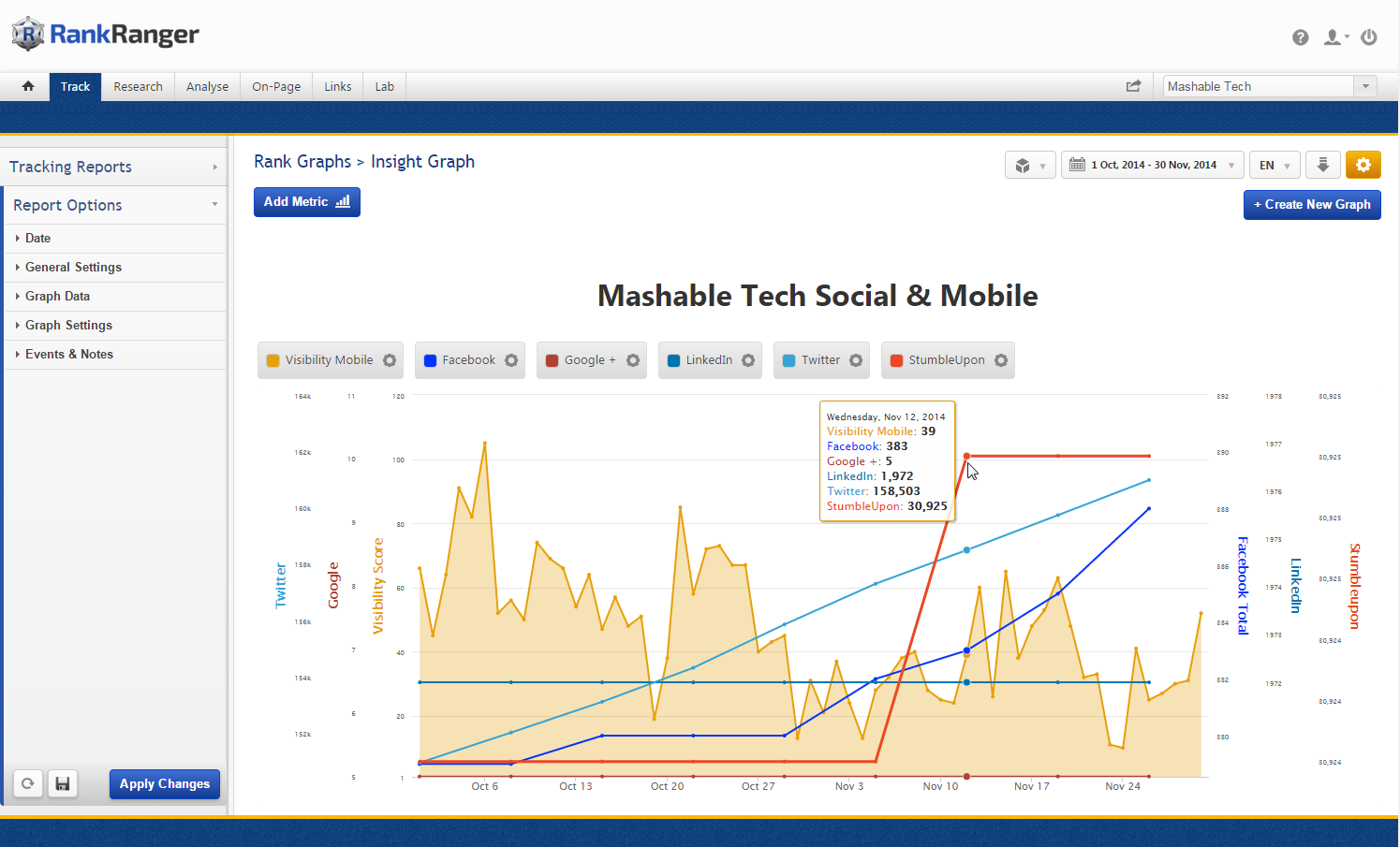
Task: Open the Analyse tab
Action: 207,86
